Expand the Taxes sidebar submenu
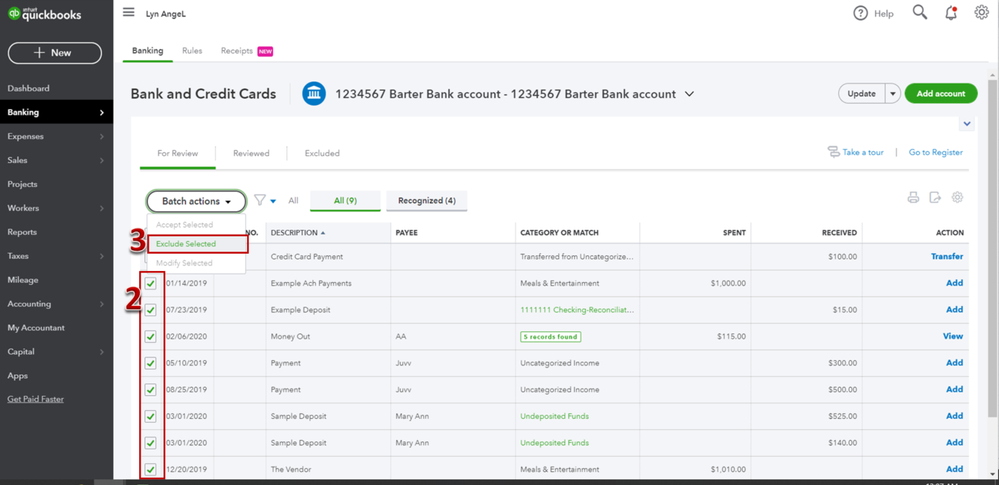The width and height of the screenshot is (999, 485). coord(102,256)
